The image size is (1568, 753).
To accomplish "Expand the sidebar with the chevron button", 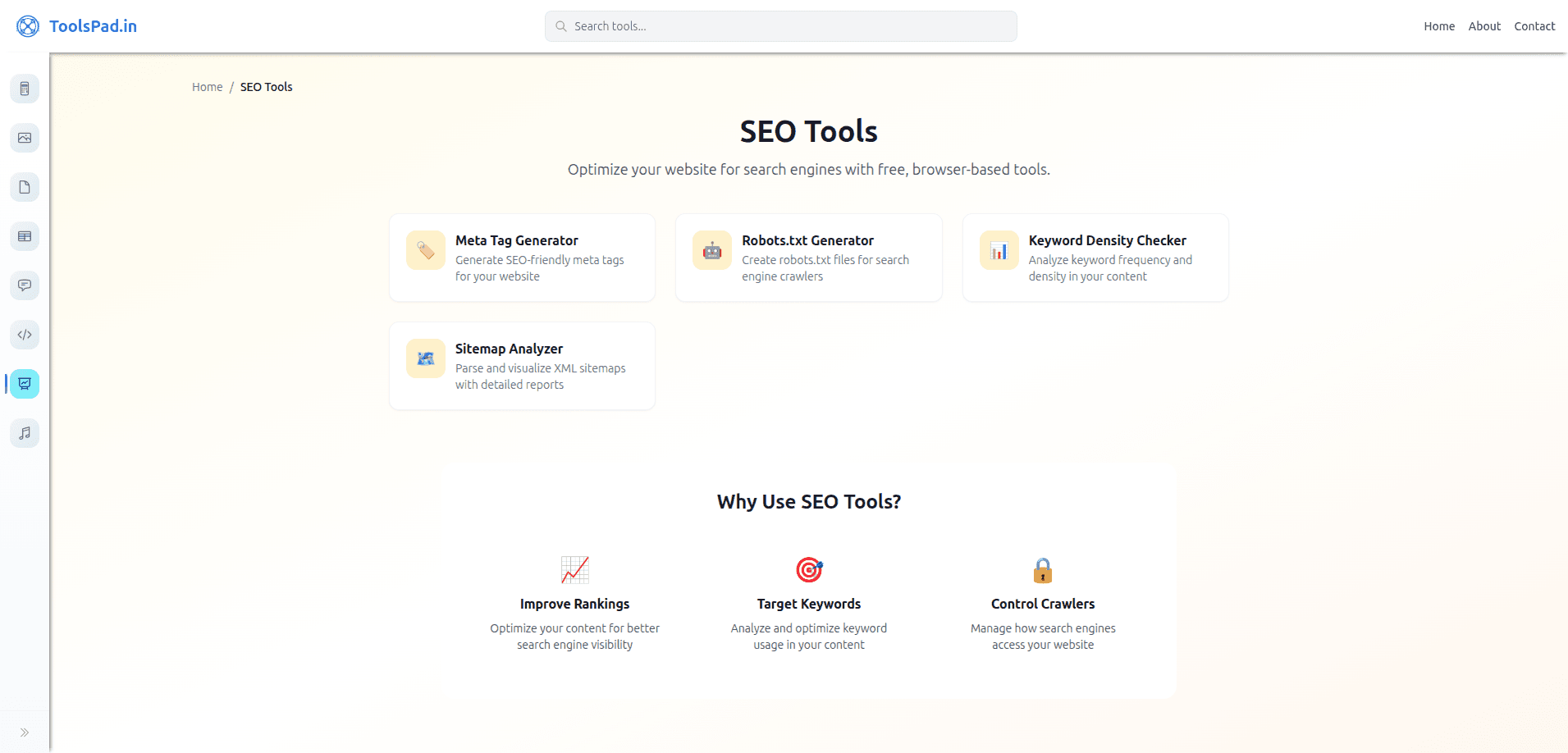I will 25,732.
